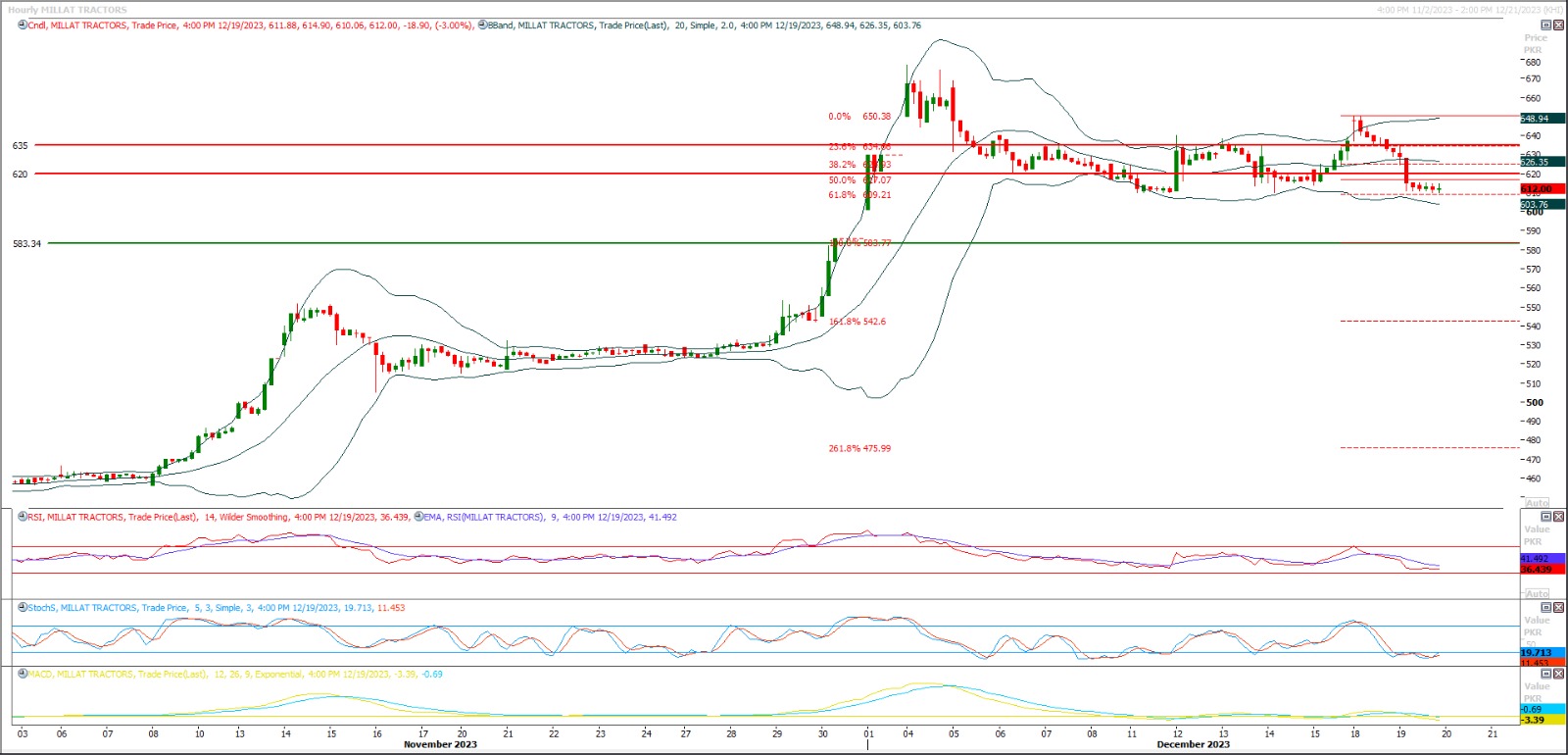
Task: Close the MACD indicator pane
Action: [x=1559, y=675]
